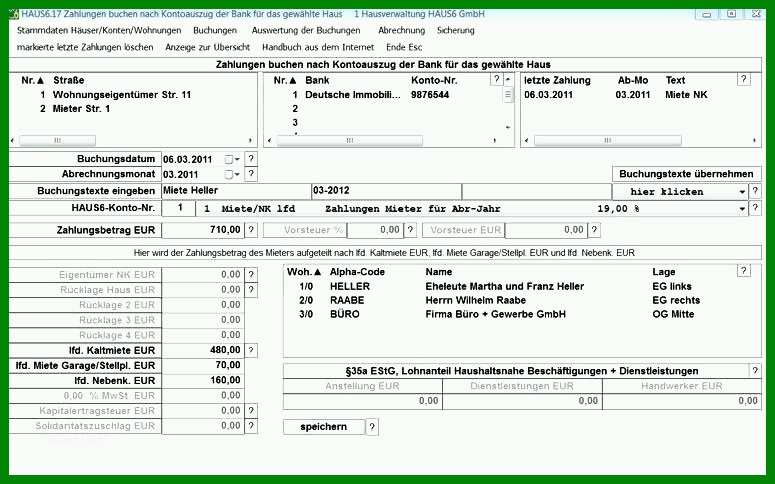Click the third empty booking text field
This screenshot has width=775, height=484.
pyautogui.click(x=536, y=190)
